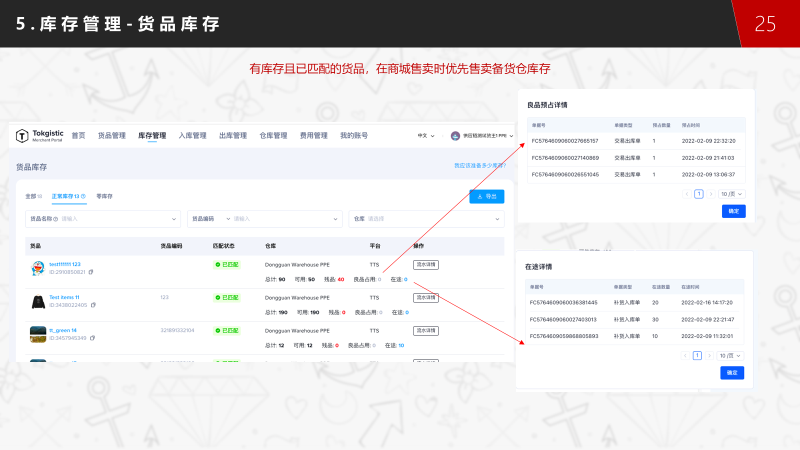Click the Tokgistic logo icon
The image size is (800, 450).
22,136
